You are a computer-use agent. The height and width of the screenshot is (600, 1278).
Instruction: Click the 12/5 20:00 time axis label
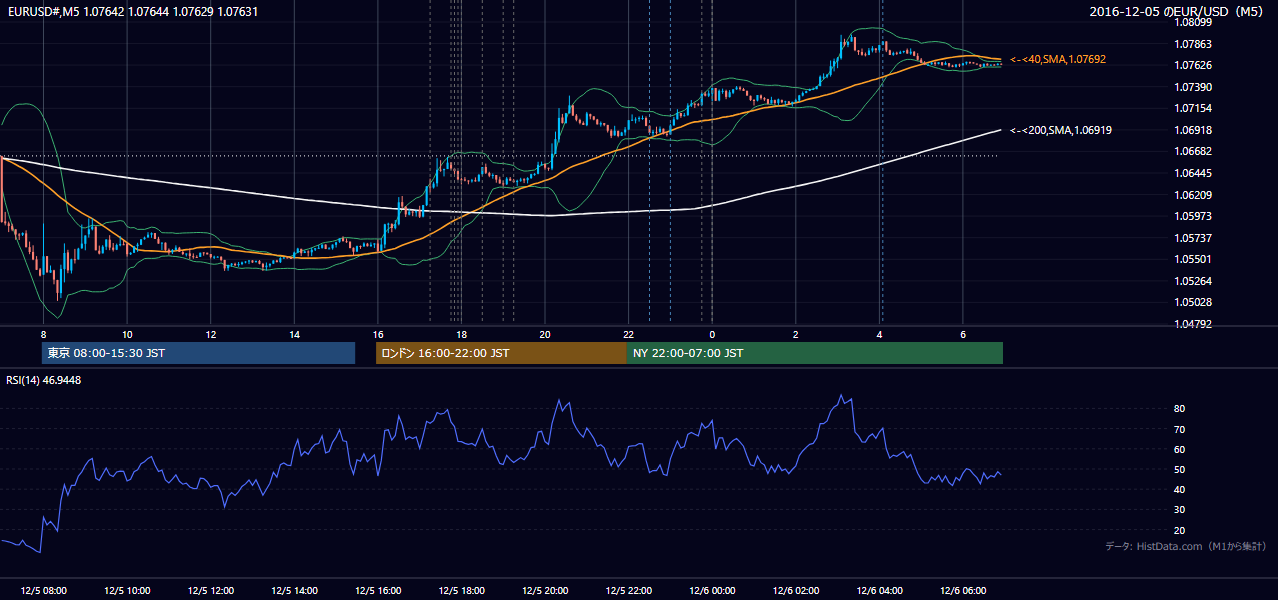pyautogui.click(x=545, y=590)
